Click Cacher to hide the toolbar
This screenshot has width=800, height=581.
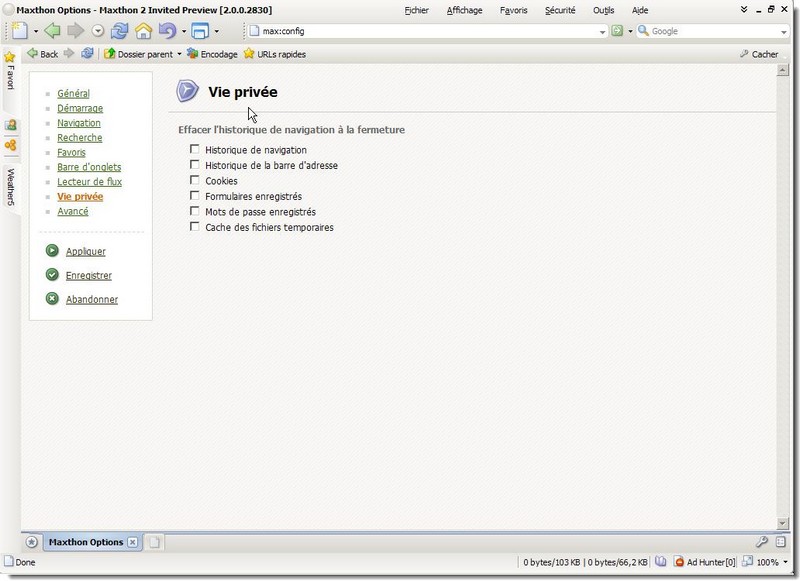pos(759,54)
